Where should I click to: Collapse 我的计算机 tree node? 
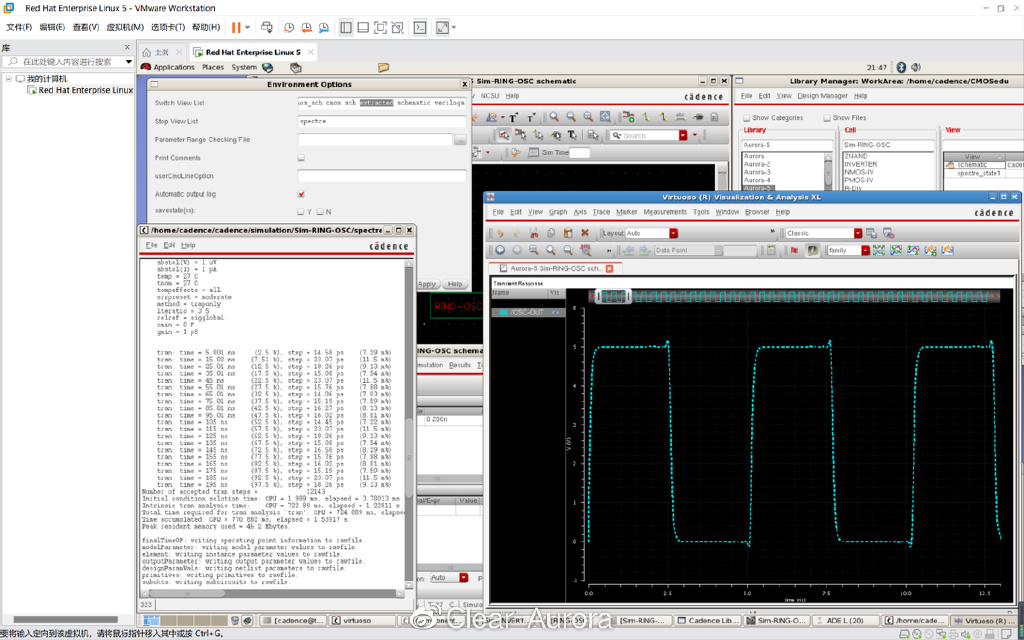8,78
